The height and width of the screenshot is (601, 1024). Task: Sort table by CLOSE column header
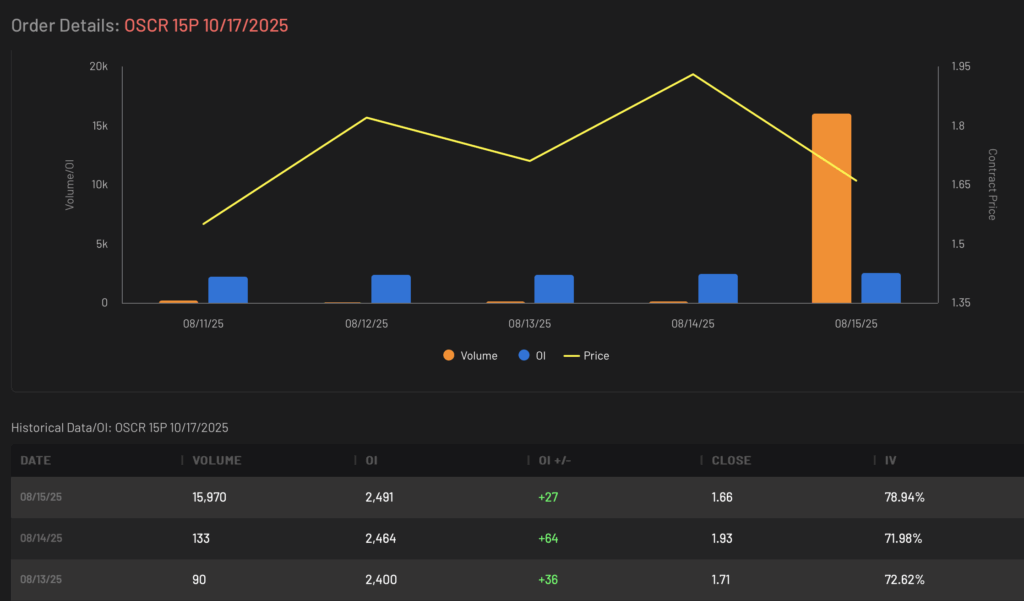click(x=731, y=461)
